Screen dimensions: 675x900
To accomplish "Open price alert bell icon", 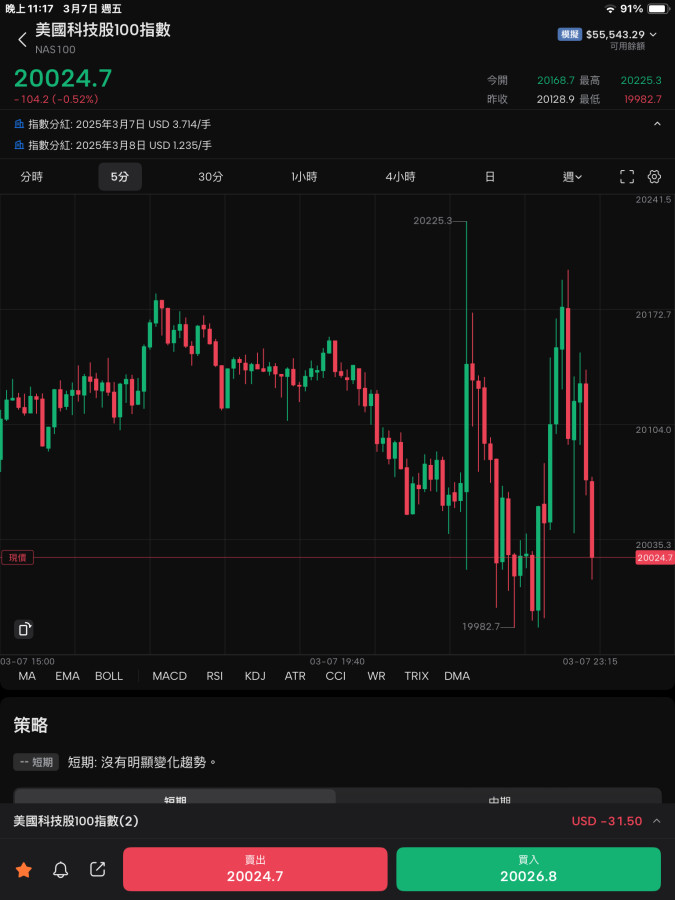I will pyautogui.click(x=60, y=870).
